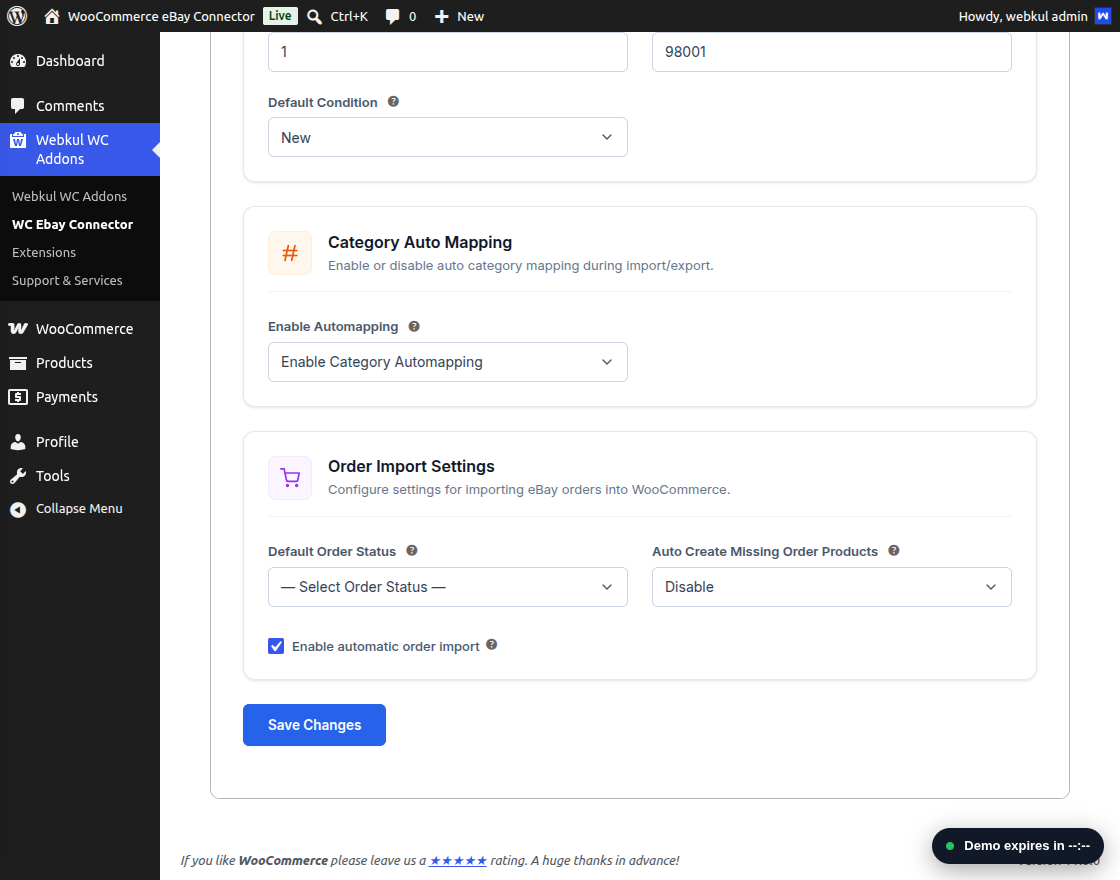Open Payments menu item
1120x880 pixels.
80,397
